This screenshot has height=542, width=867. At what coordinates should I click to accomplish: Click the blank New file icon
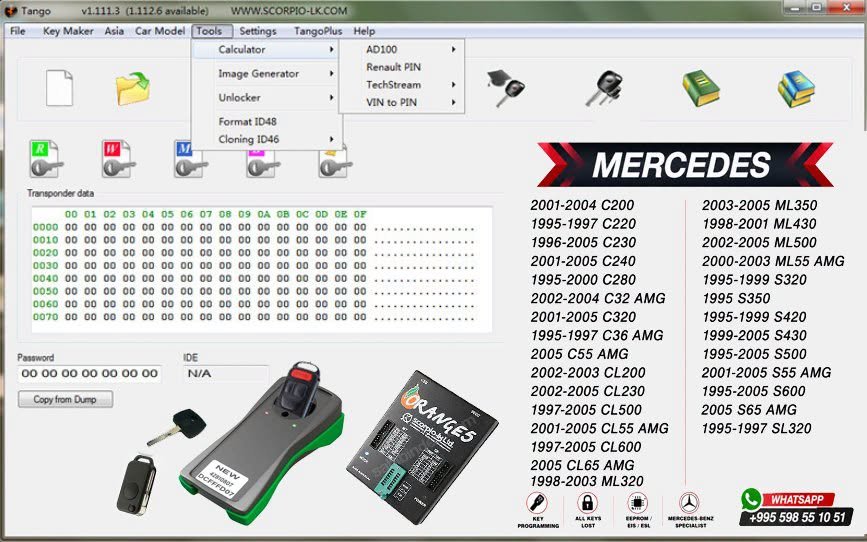(59, 88)
